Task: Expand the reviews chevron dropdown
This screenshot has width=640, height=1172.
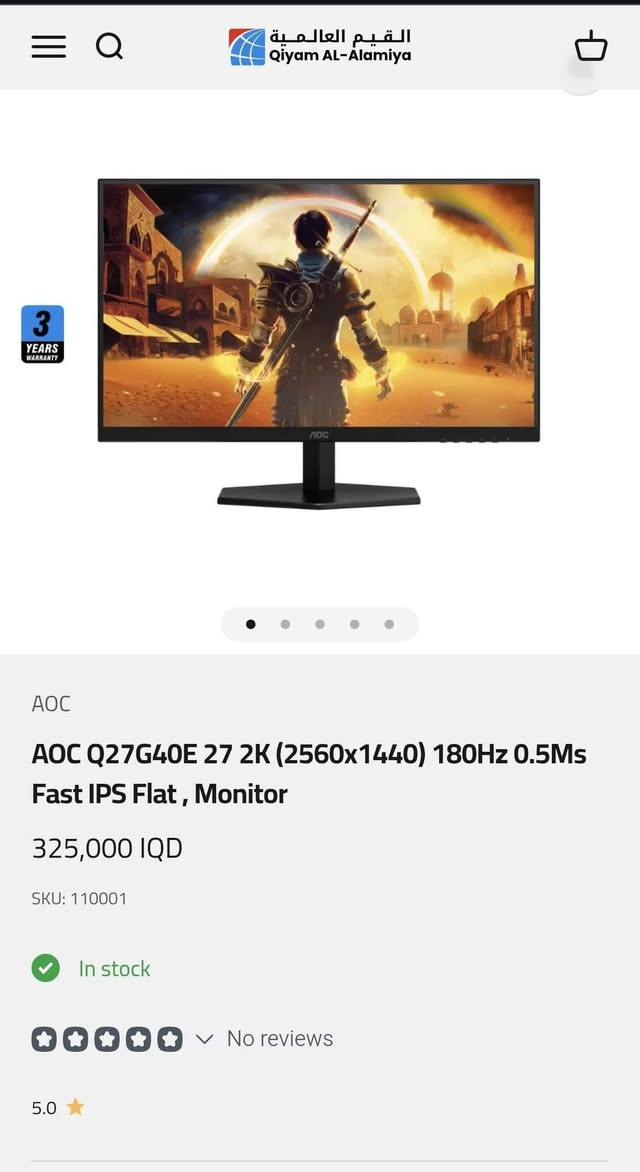Action: pos(204,1039)
